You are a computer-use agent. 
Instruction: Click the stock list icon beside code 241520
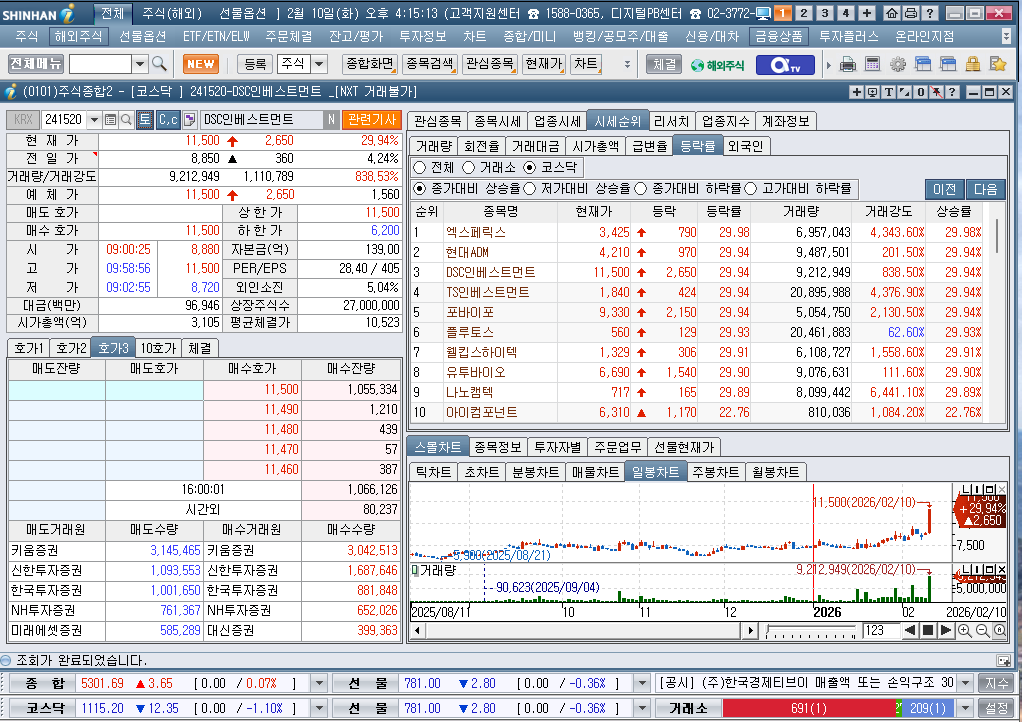[111, 119]
